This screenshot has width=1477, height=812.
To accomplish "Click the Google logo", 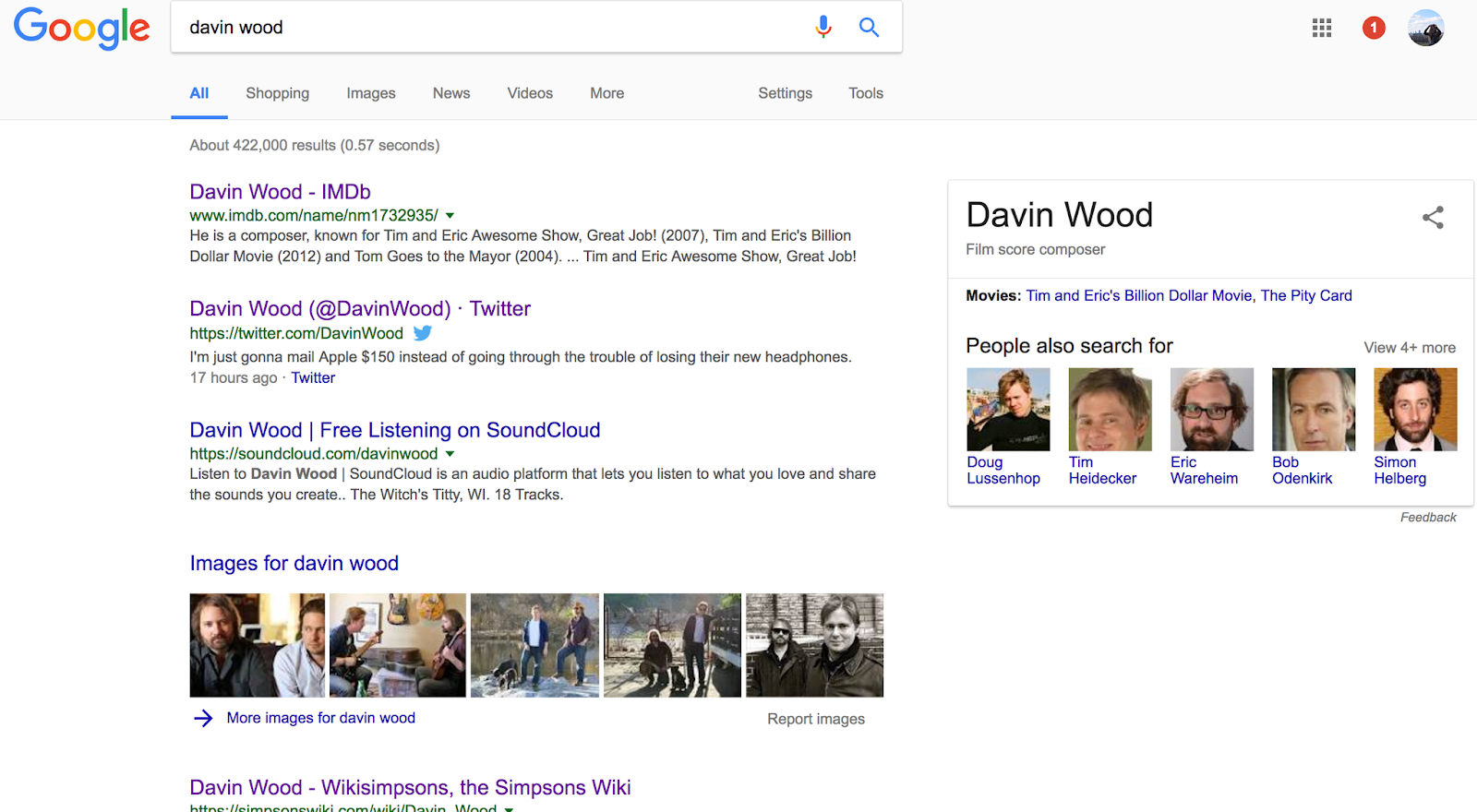I will pos(82,28).
